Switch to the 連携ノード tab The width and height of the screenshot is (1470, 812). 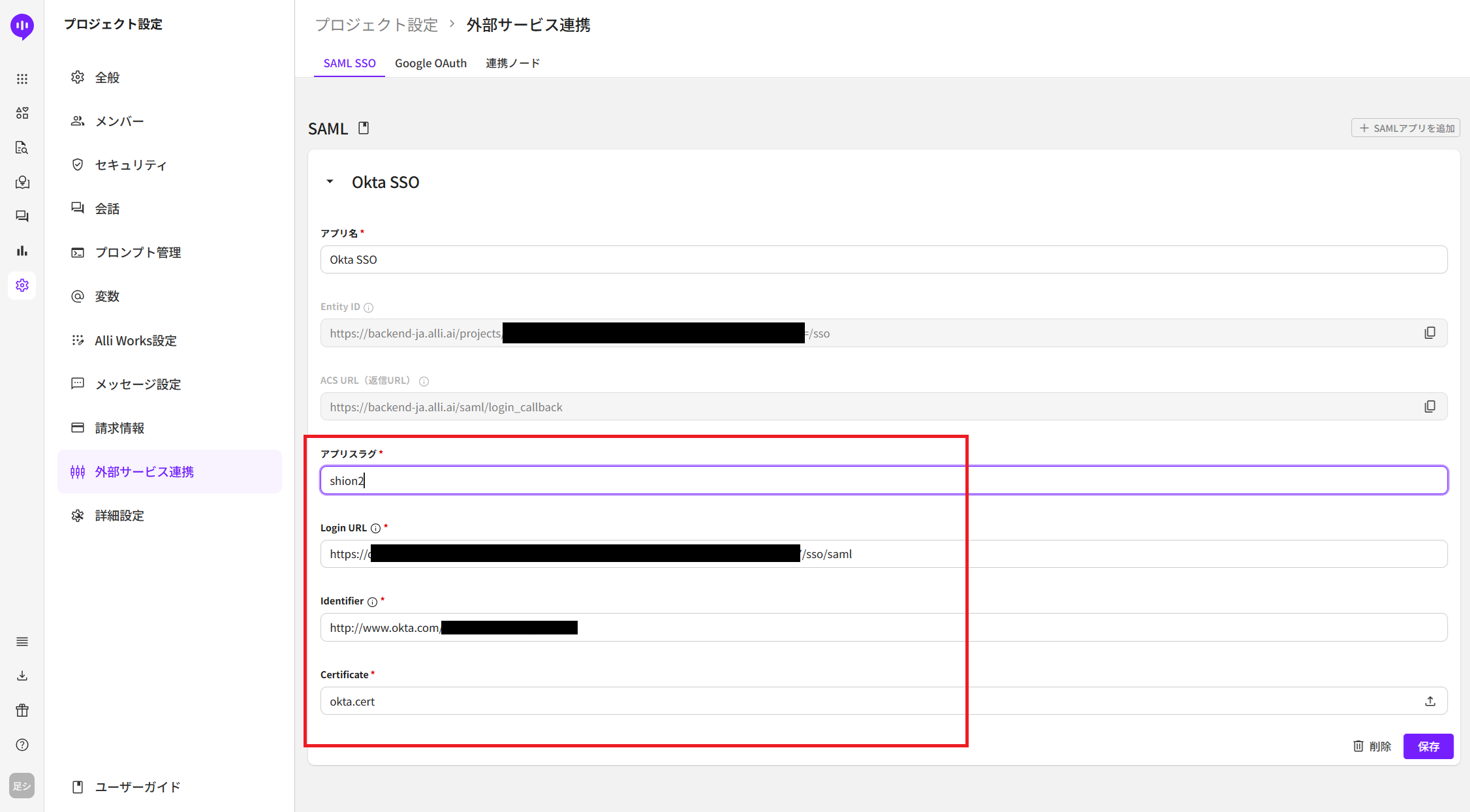pos(512,63)
